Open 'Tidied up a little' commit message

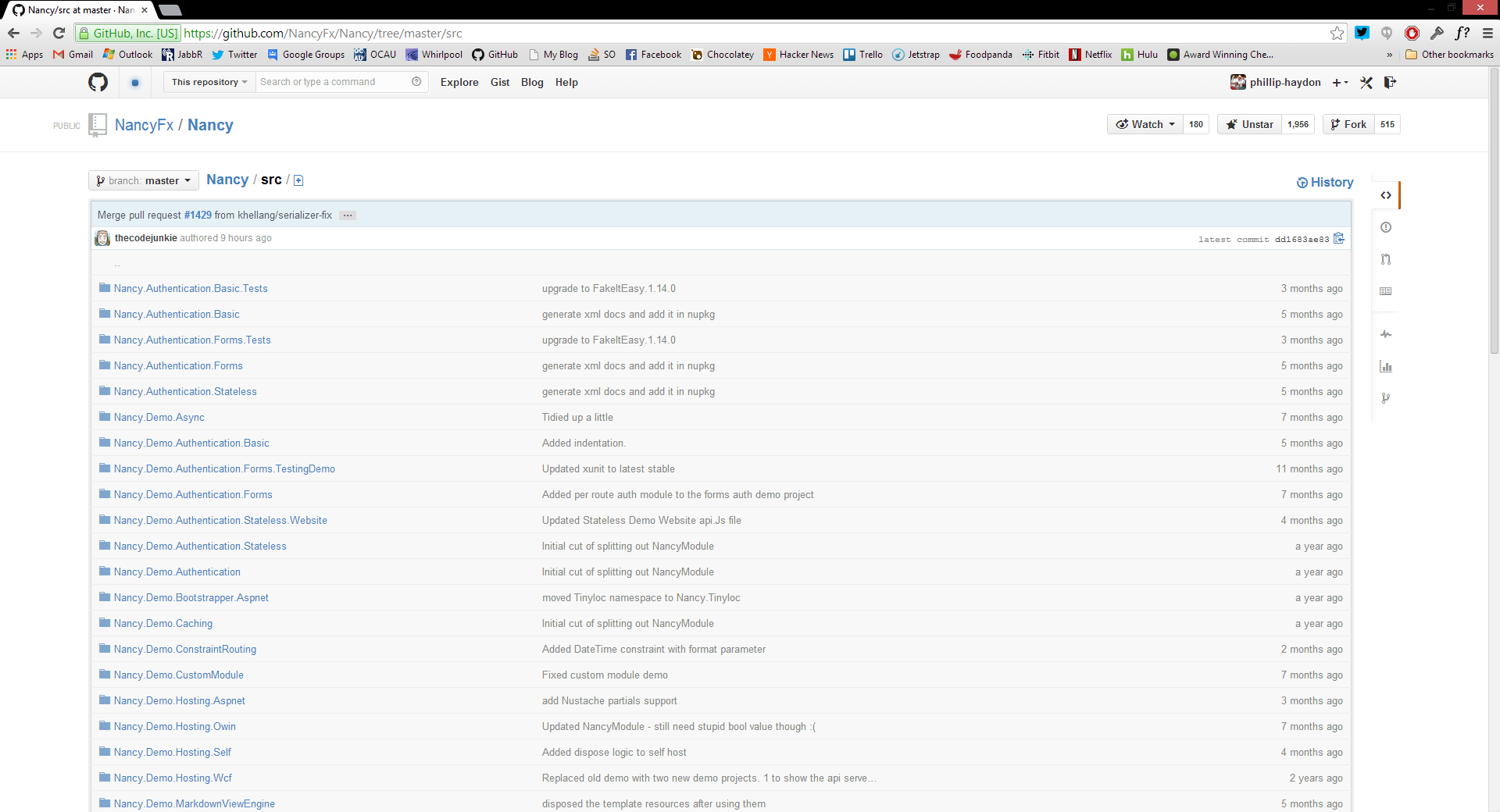pyautogui.click(x=577, y=417)
